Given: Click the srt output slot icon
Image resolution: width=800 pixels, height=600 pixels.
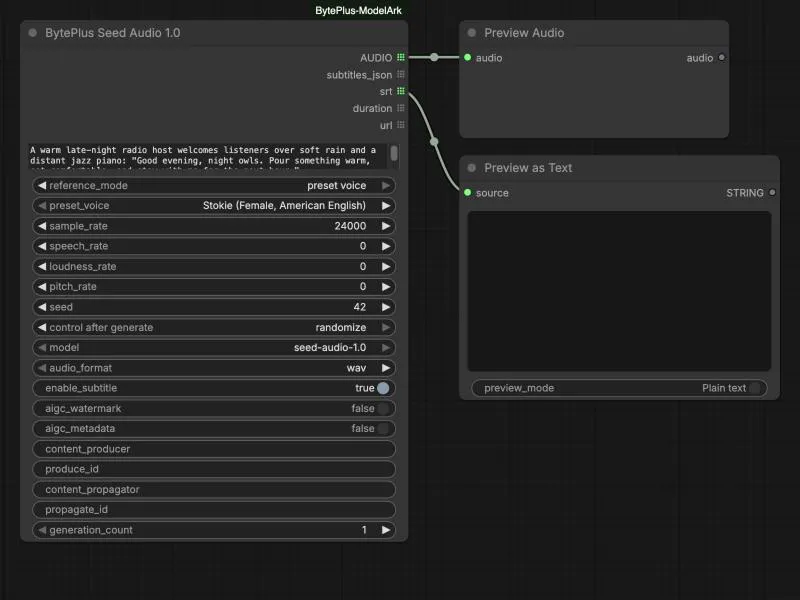Looking at the screenshot, I should (x=401, y=91).
